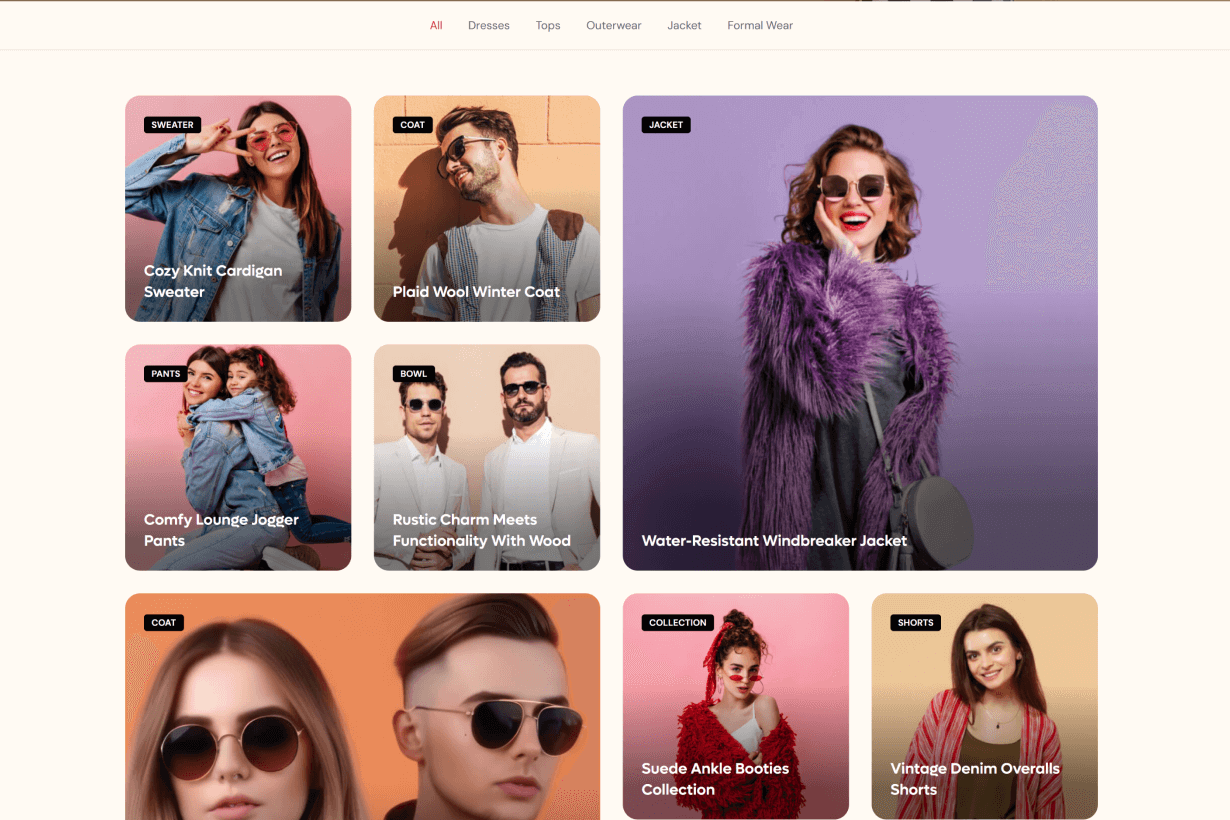The width and height of the screenshot is (1230, 820).
Task: Select the All filter tab
Action: pyautogui.click(x=436, y=25)
